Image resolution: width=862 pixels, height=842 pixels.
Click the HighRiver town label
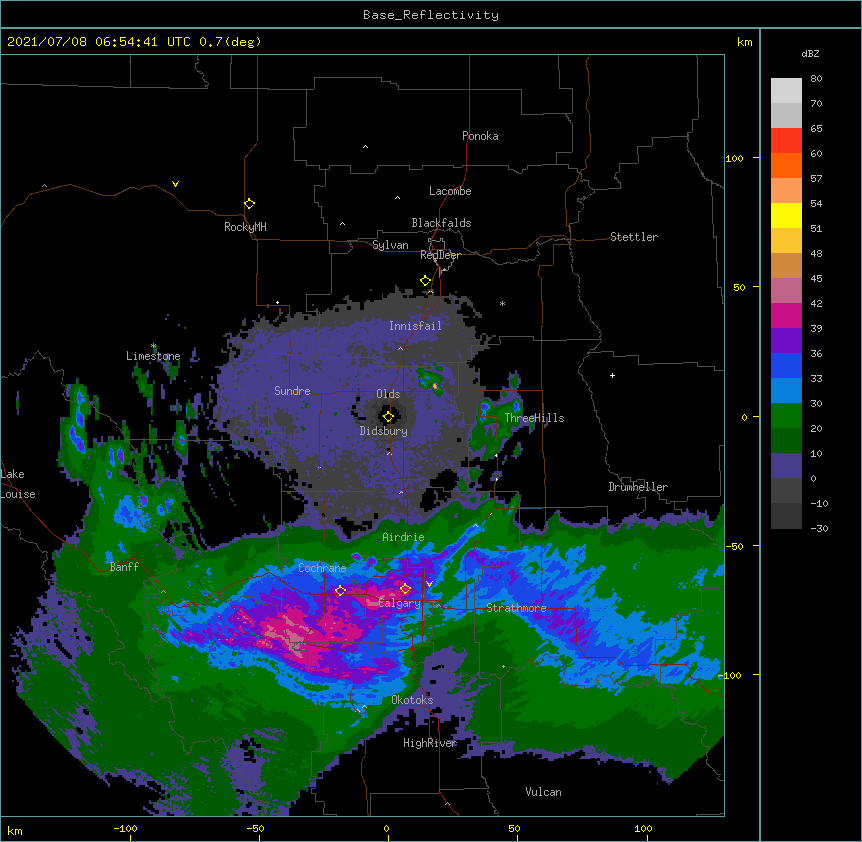pyautogui.click(x=430, y=743)
